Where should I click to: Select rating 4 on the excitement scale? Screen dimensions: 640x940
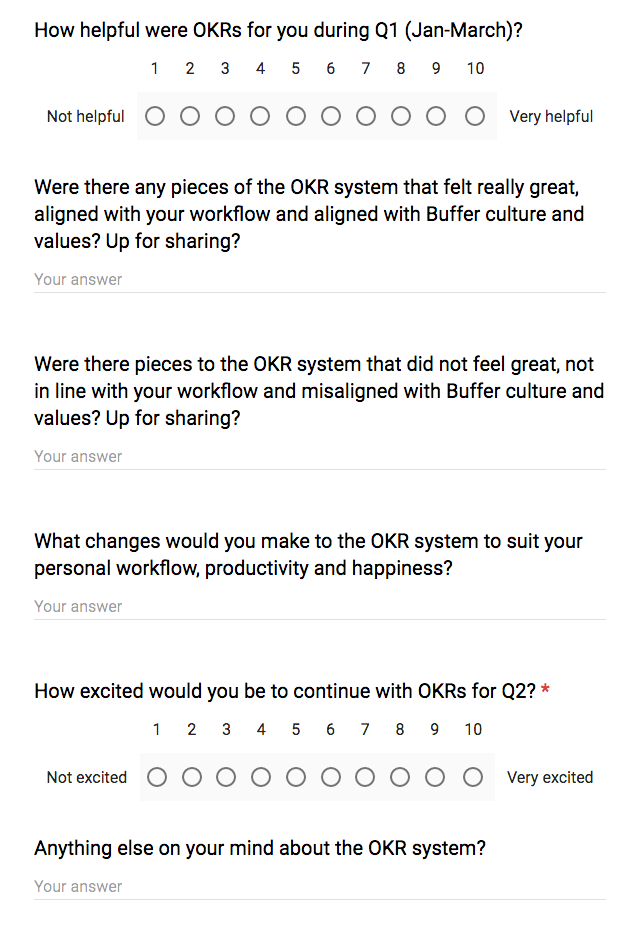[260, 776]
